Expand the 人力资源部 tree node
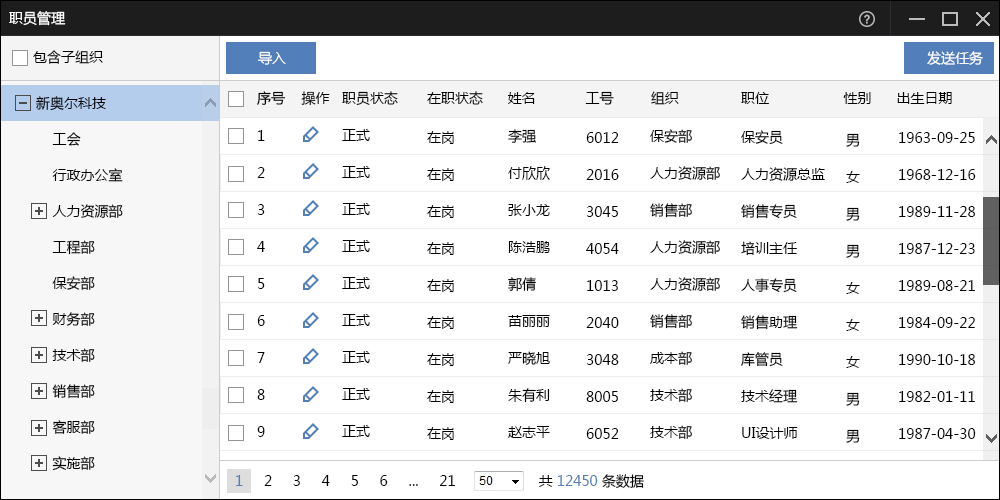1000x500 pixels. [39, 211]
